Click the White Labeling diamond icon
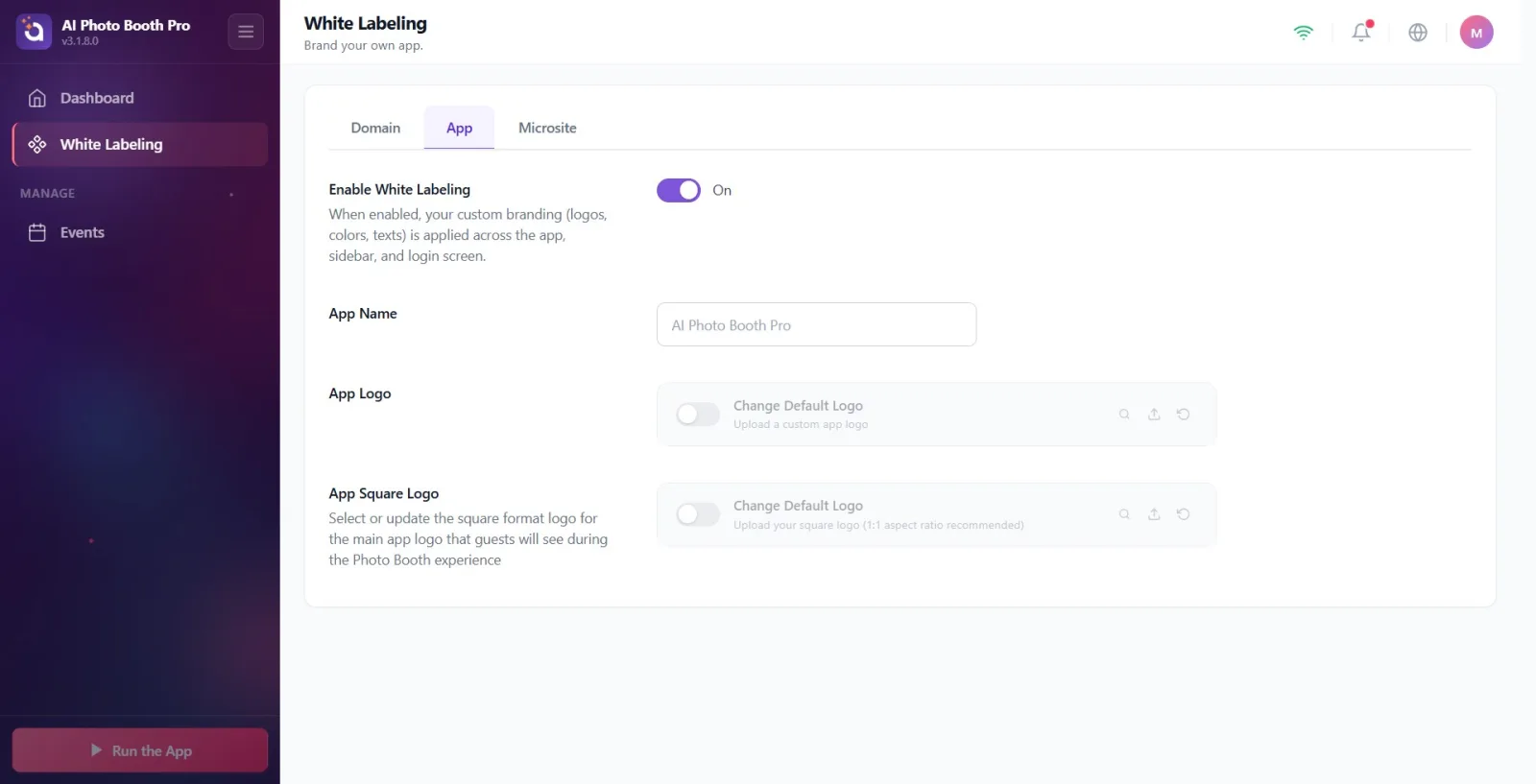The width and height of the screenshot is (1536, 784). click(x=37, y=144)
